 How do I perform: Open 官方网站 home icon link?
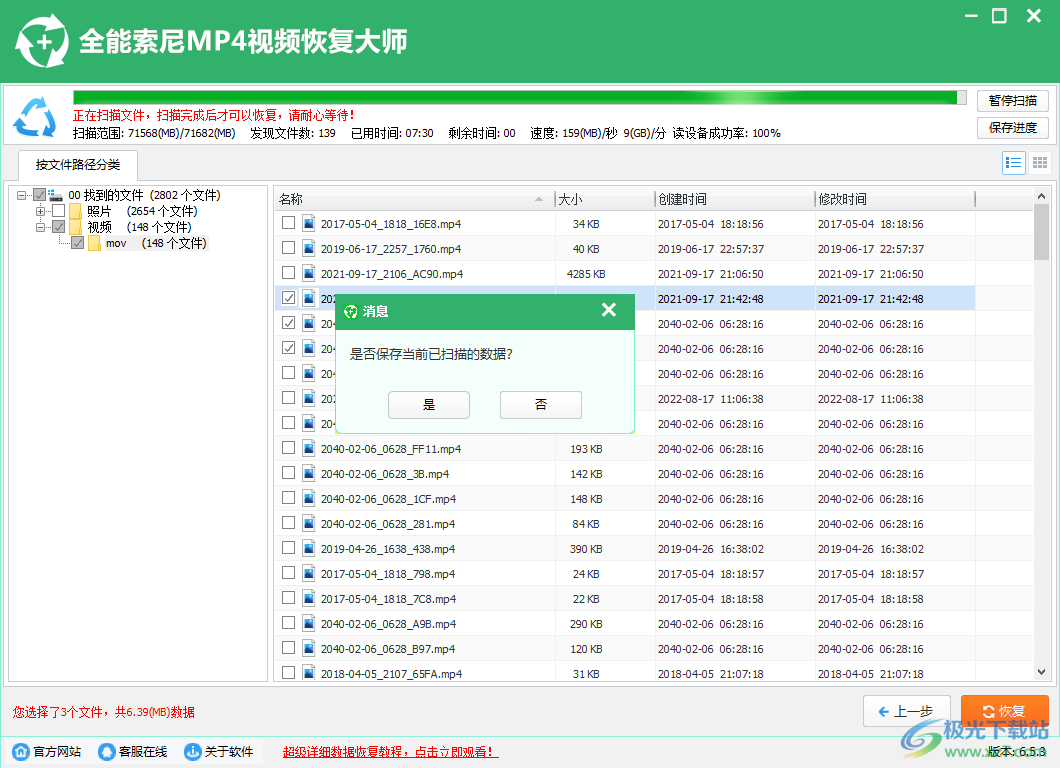(21, 751)
